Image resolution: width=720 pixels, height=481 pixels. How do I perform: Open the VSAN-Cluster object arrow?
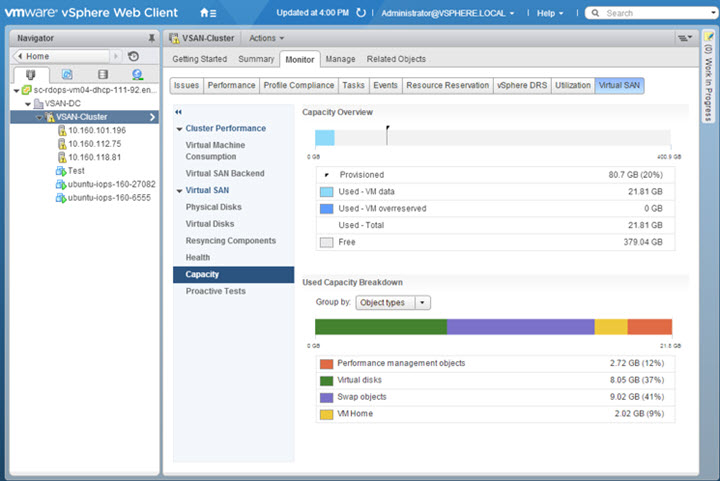coord(152,117)
